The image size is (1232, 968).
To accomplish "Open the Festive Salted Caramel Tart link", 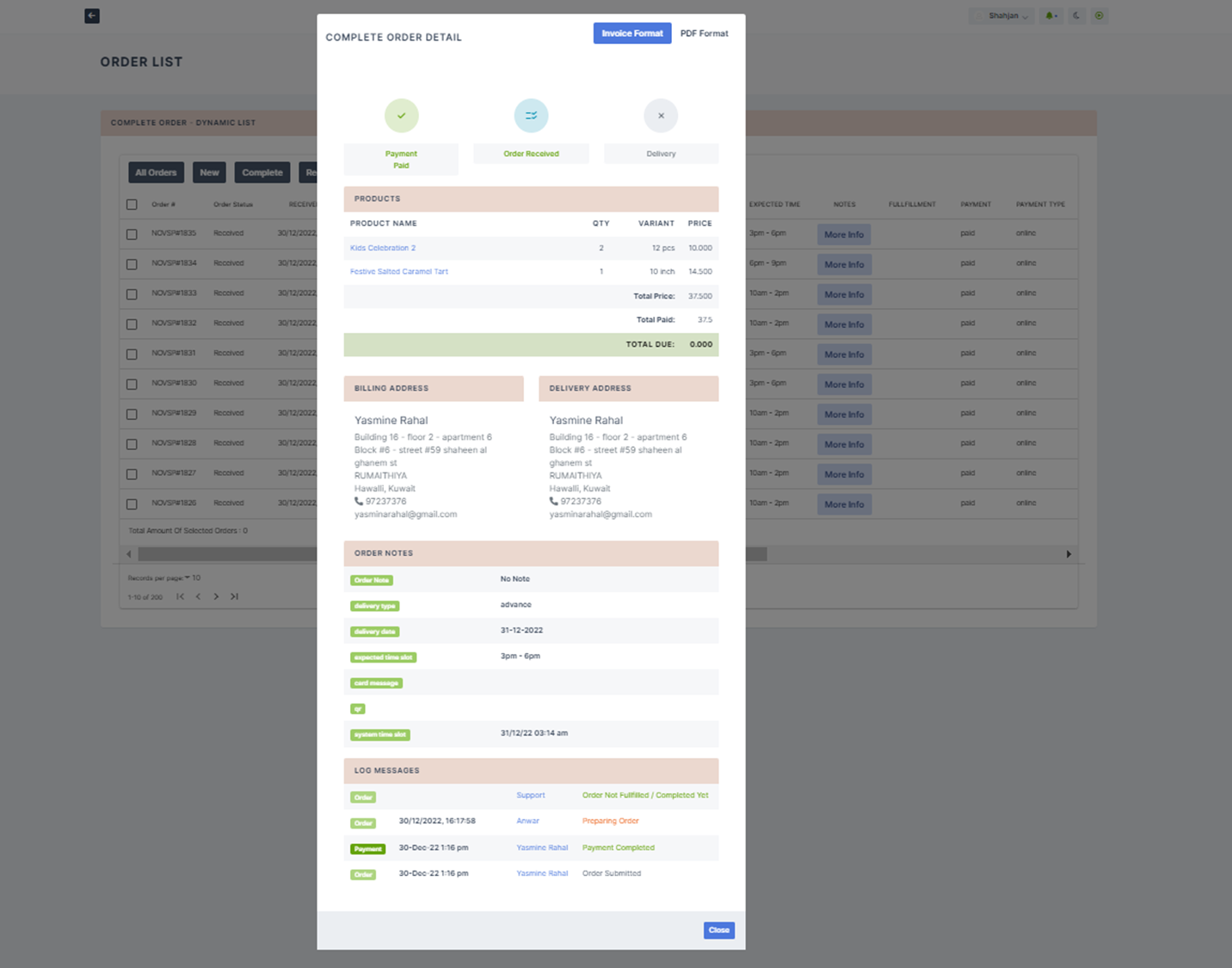I will (399, 272).
